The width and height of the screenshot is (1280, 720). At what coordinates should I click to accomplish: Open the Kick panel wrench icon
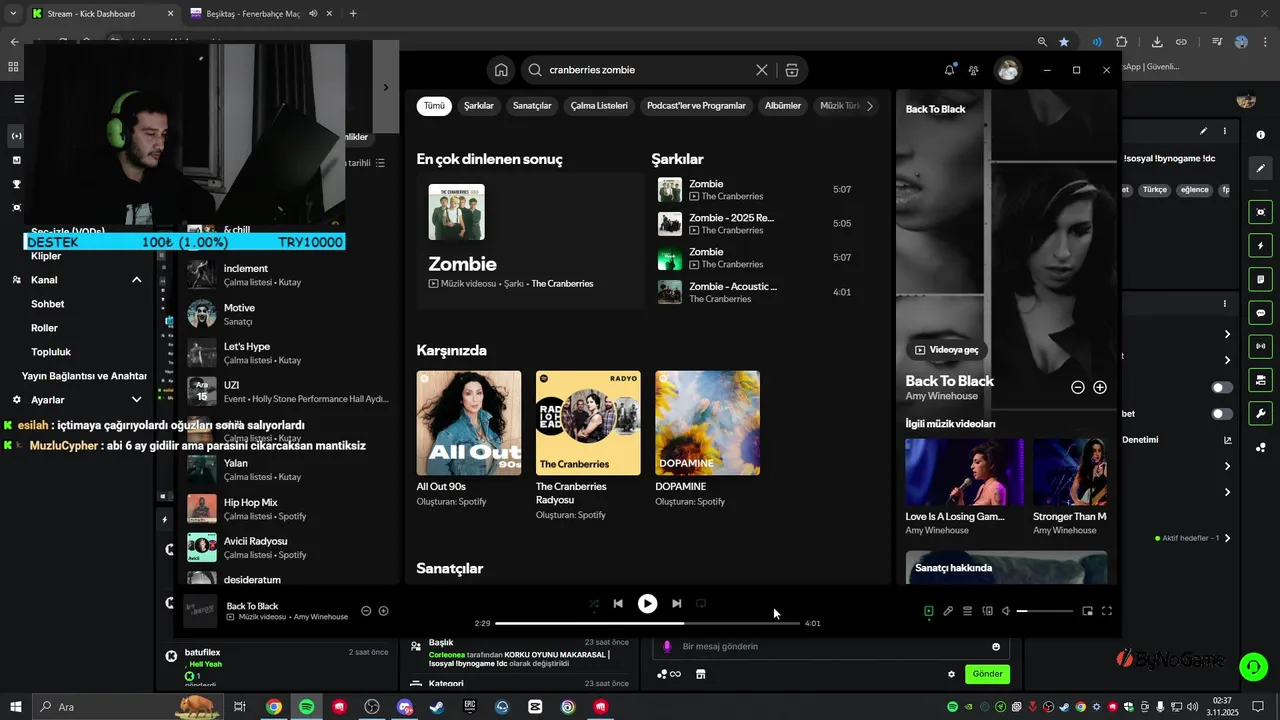pos(1260,413)
